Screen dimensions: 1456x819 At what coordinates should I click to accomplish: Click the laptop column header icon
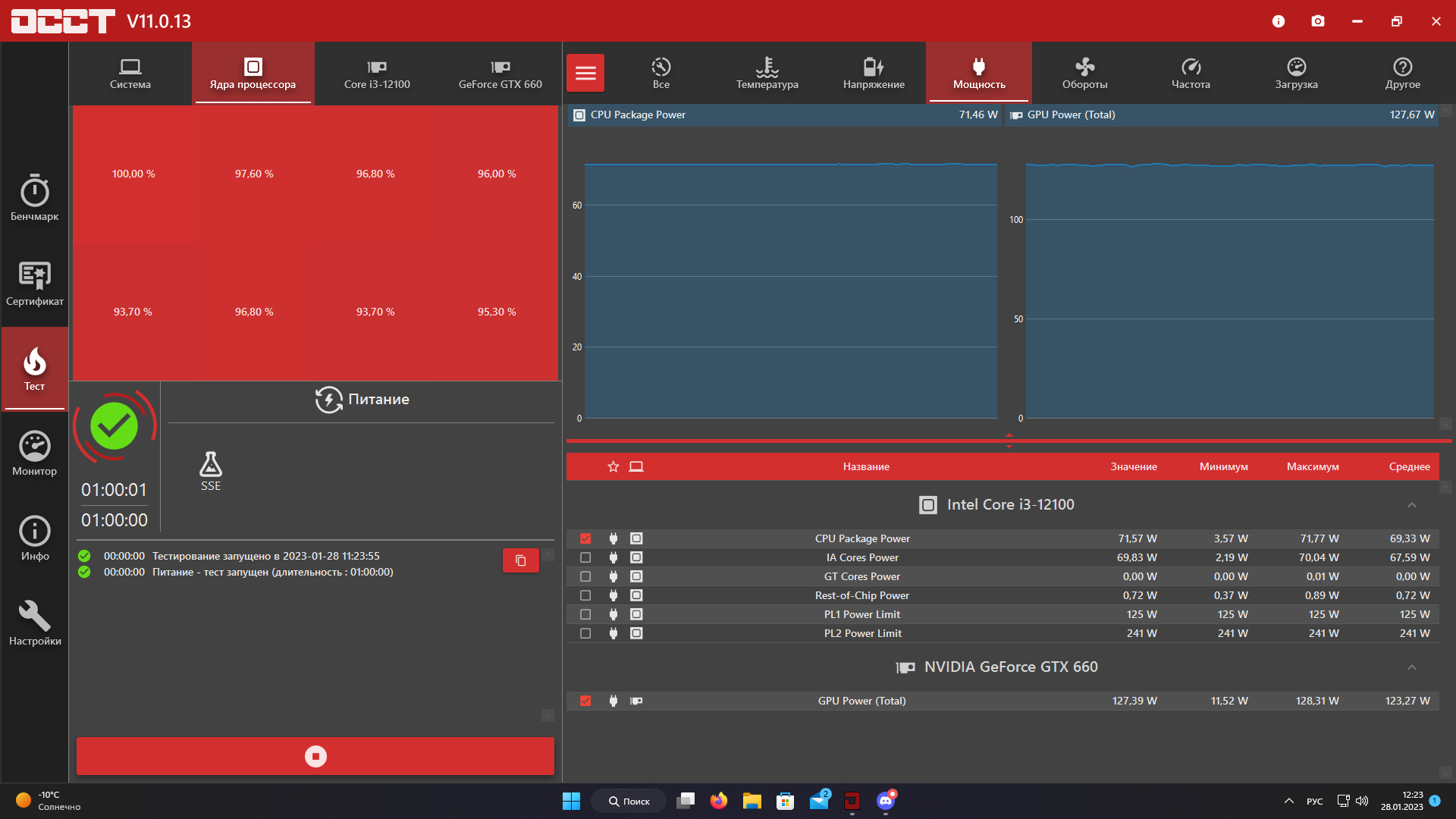[636, 466]
